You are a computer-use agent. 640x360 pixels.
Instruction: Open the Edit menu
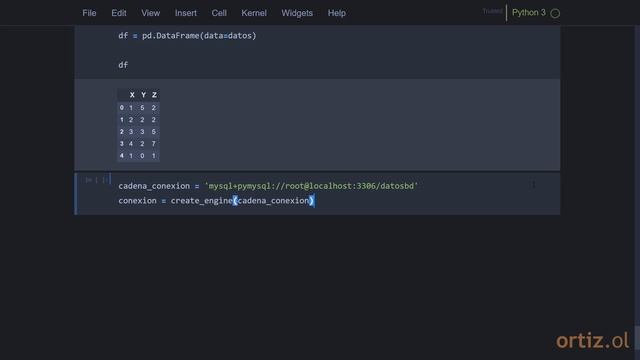click(x=119, y=13)
